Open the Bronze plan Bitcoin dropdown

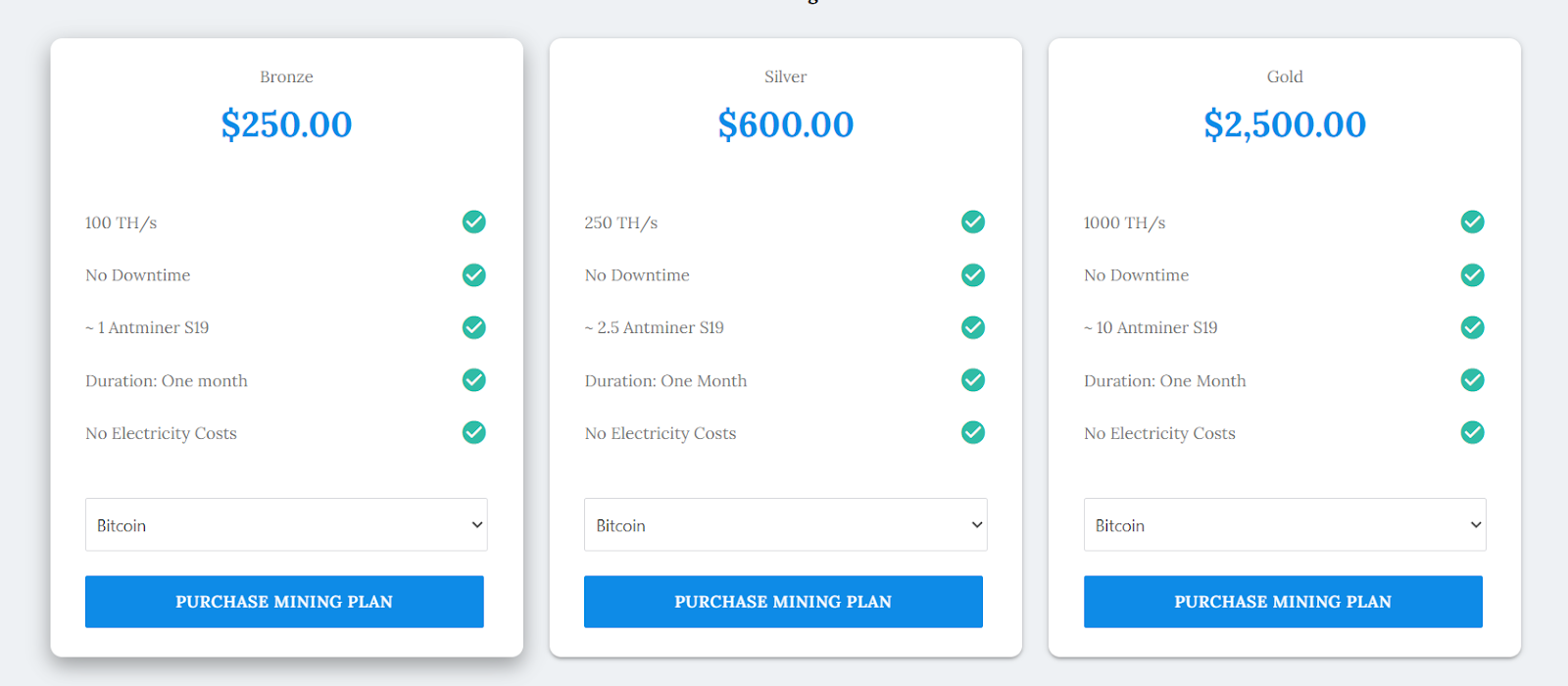286,524
